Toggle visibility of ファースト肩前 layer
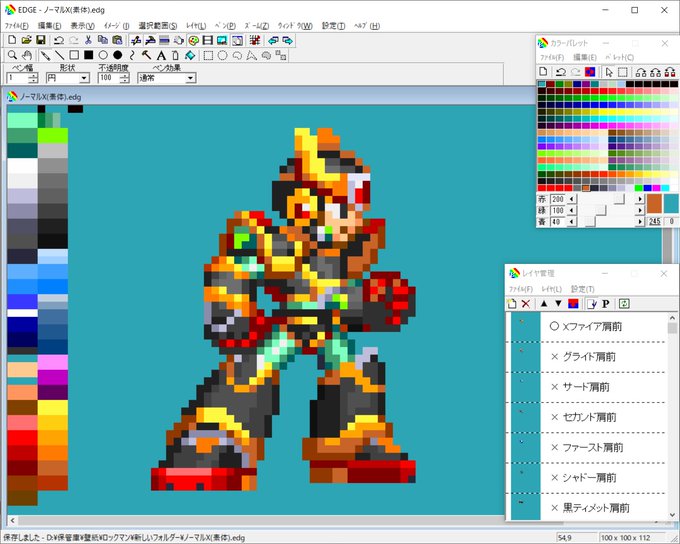This screenshot has height=544, width=680. [554, 447]
